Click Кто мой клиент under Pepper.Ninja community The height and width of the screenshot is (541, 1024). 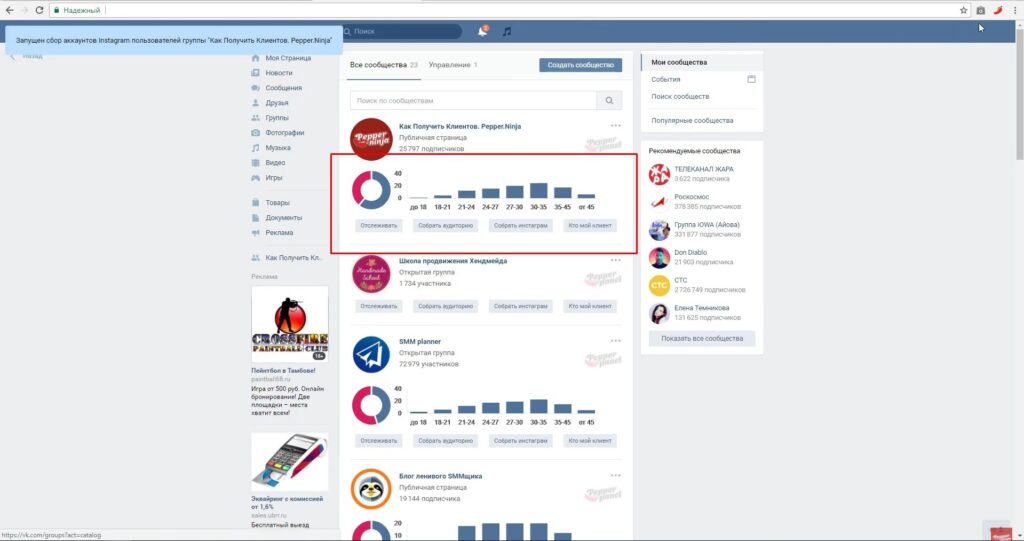coord(590,225)
